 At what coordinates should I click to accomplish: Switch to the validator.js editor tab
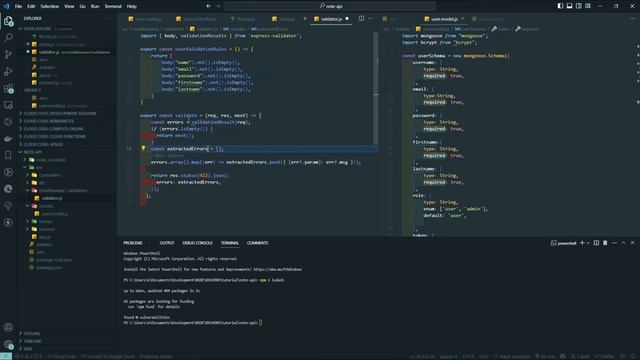point(331,19)
